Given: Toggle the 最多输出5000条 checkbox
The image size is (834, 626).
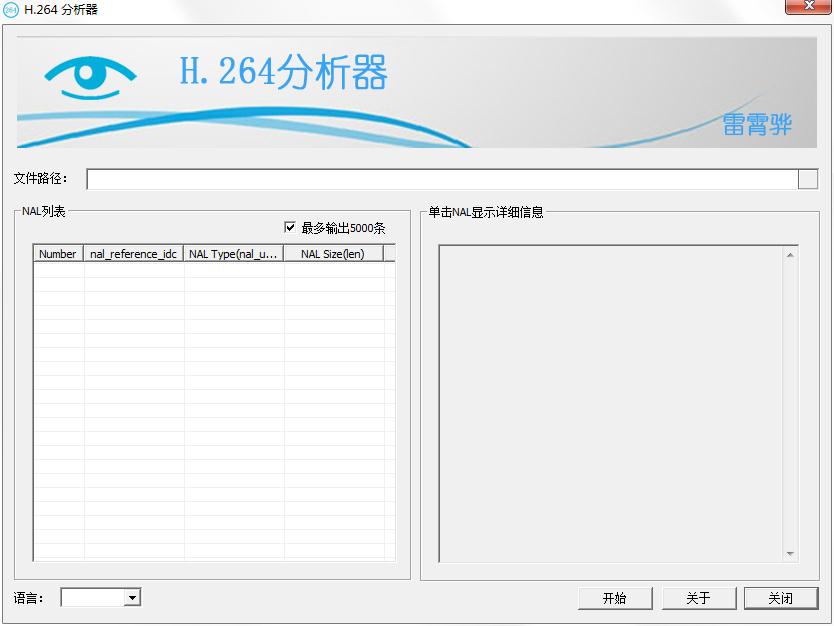Looking at the screenshot, I should [288, 227].
